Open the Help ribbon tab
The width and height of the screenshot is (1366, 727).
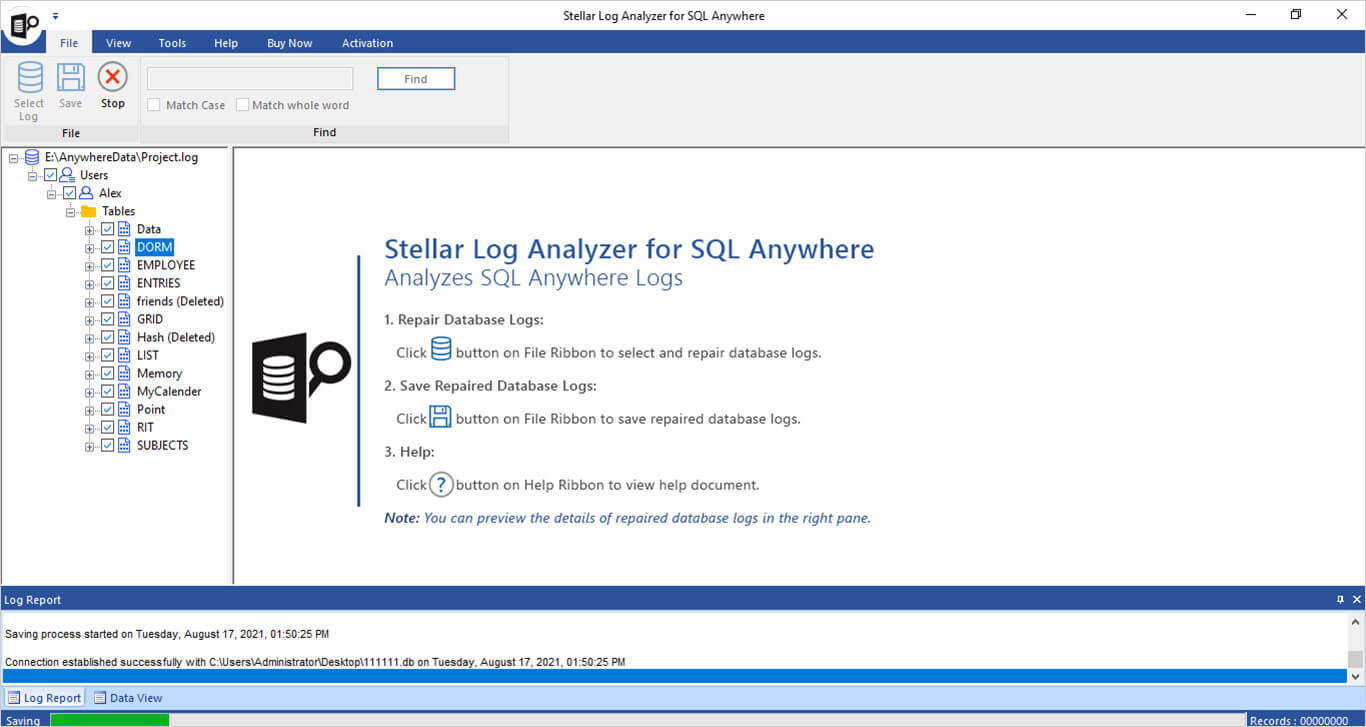tap(226, 43)
